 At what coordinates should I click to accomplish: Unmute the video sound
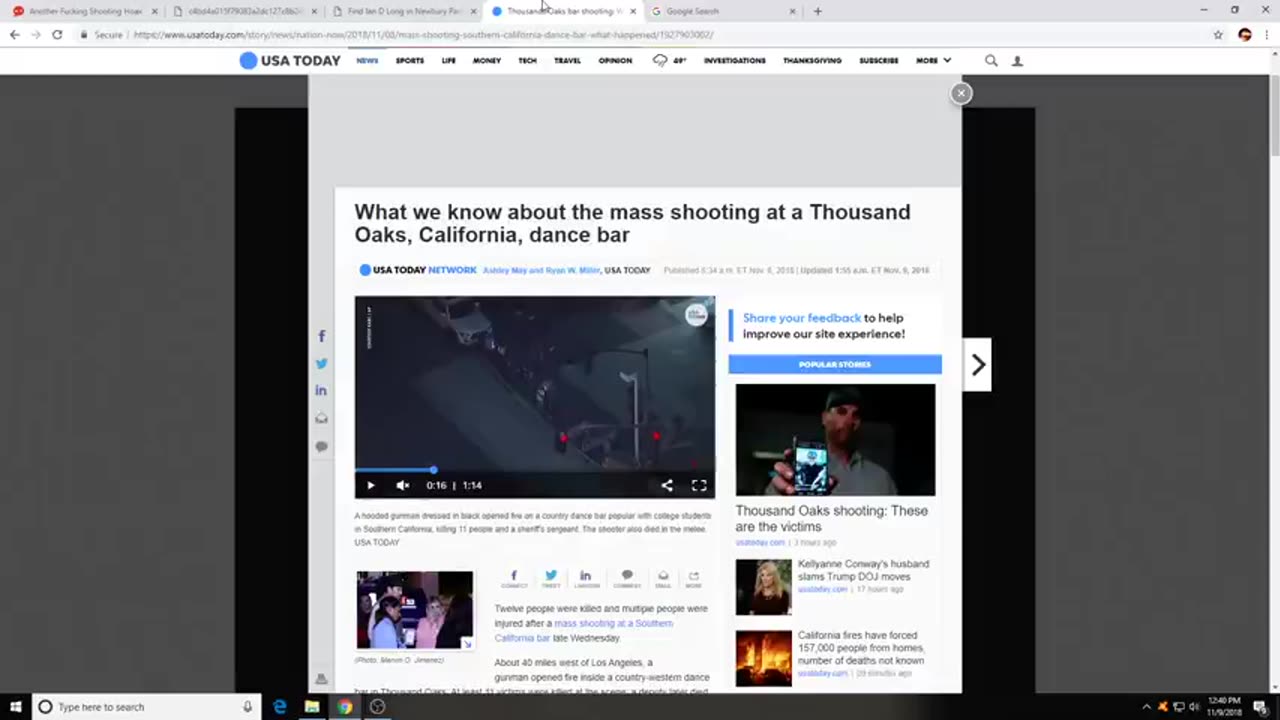pos(403,485)
